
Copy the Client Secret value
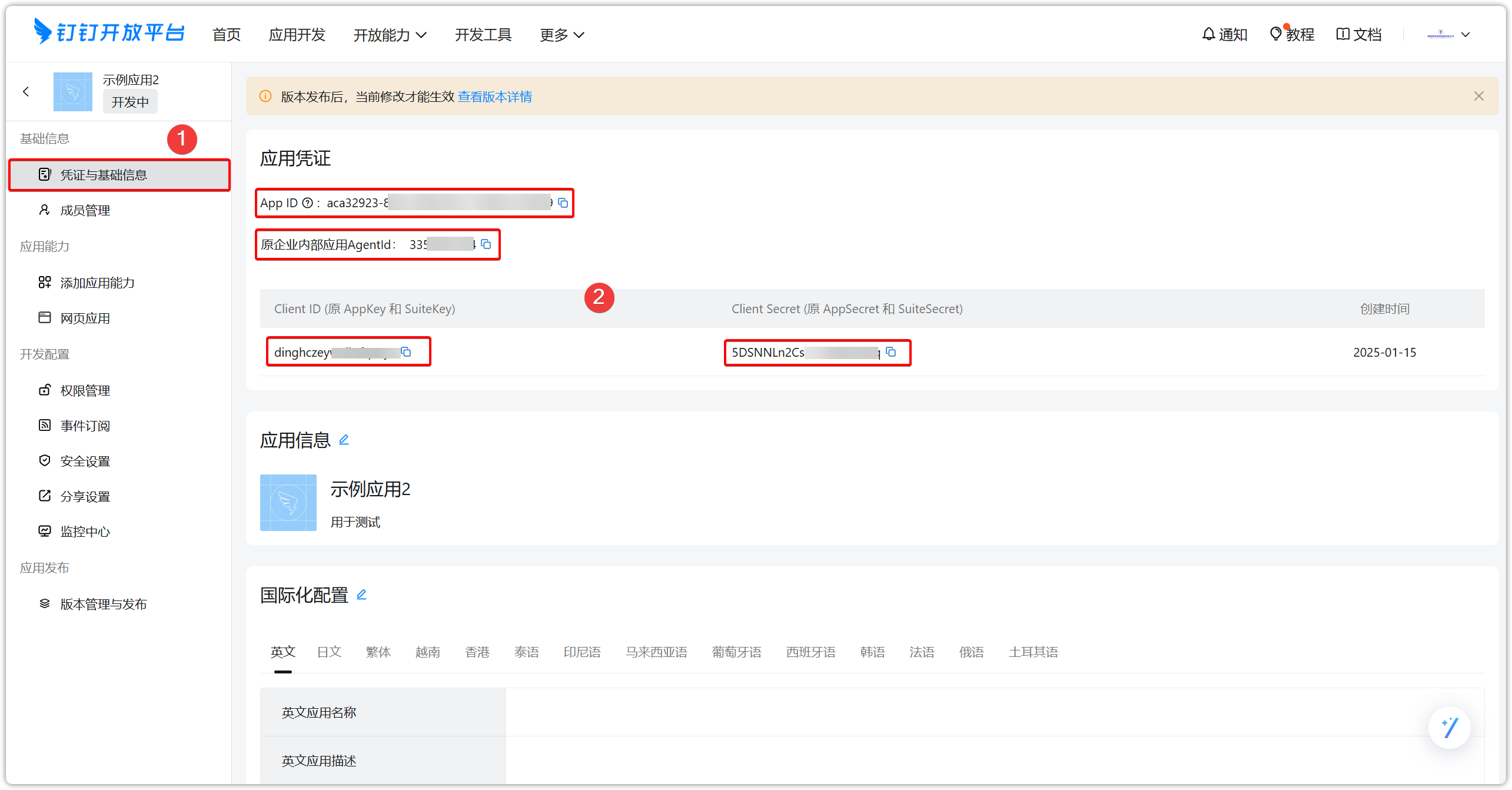tap(891, 352)
